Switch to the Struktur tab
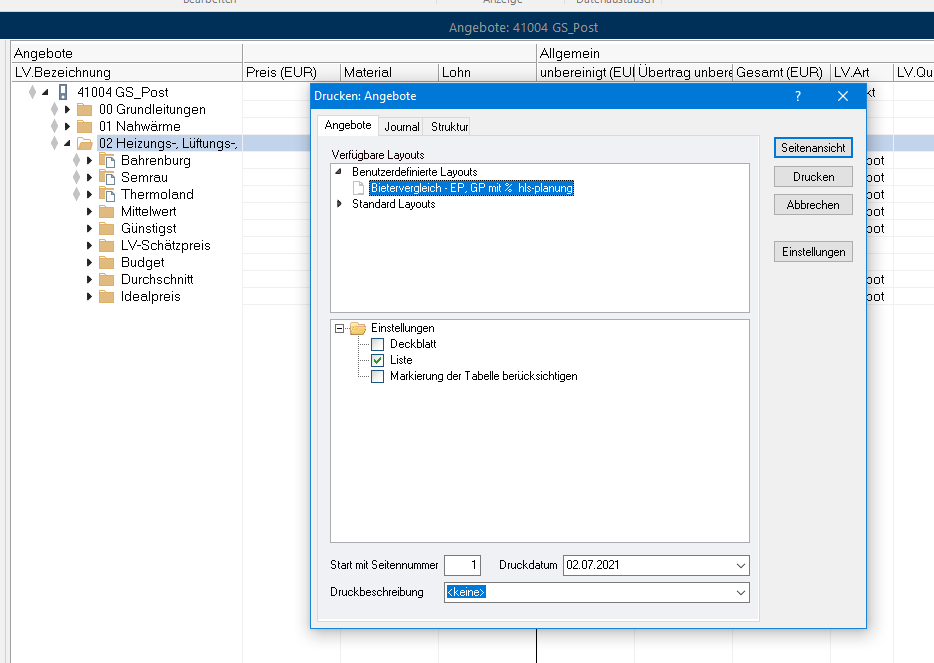 point(449,127)
